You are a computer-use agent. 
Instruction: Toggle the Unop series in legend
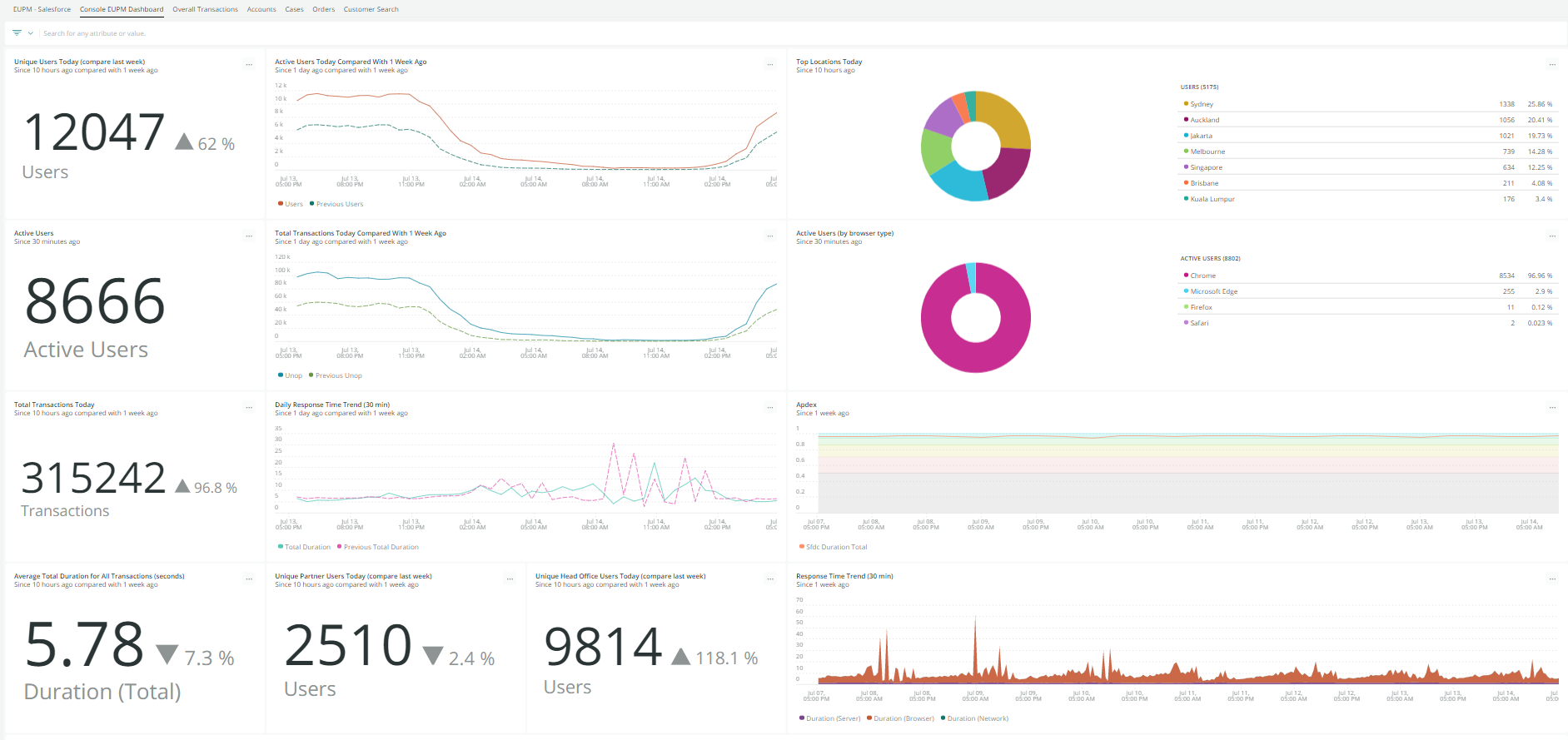[x=290, y=375]
